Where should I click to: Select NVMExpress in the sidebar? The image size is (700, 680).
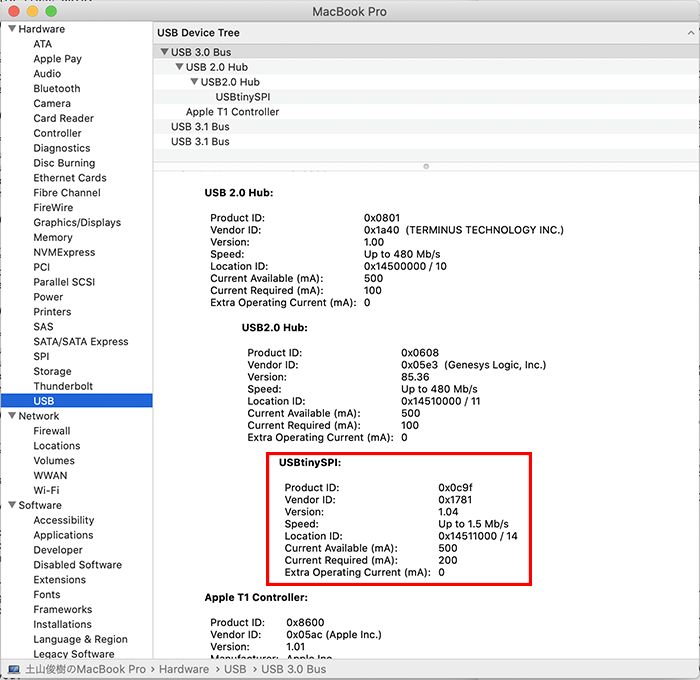(x=64, y=252)
